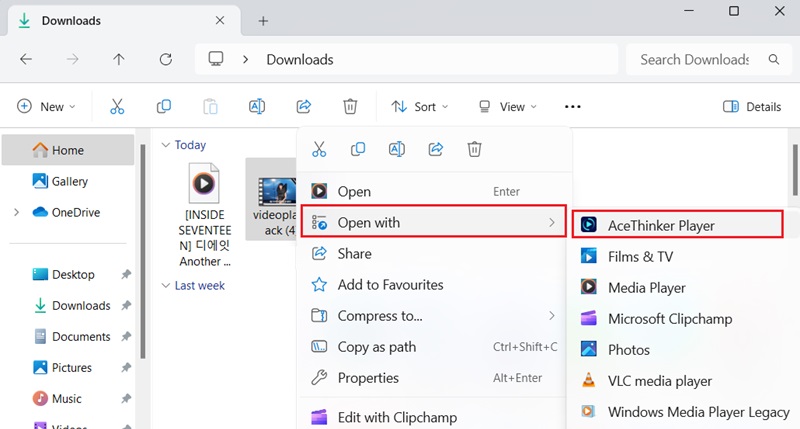Select Open with in the context menu

(x=434, y=221)
